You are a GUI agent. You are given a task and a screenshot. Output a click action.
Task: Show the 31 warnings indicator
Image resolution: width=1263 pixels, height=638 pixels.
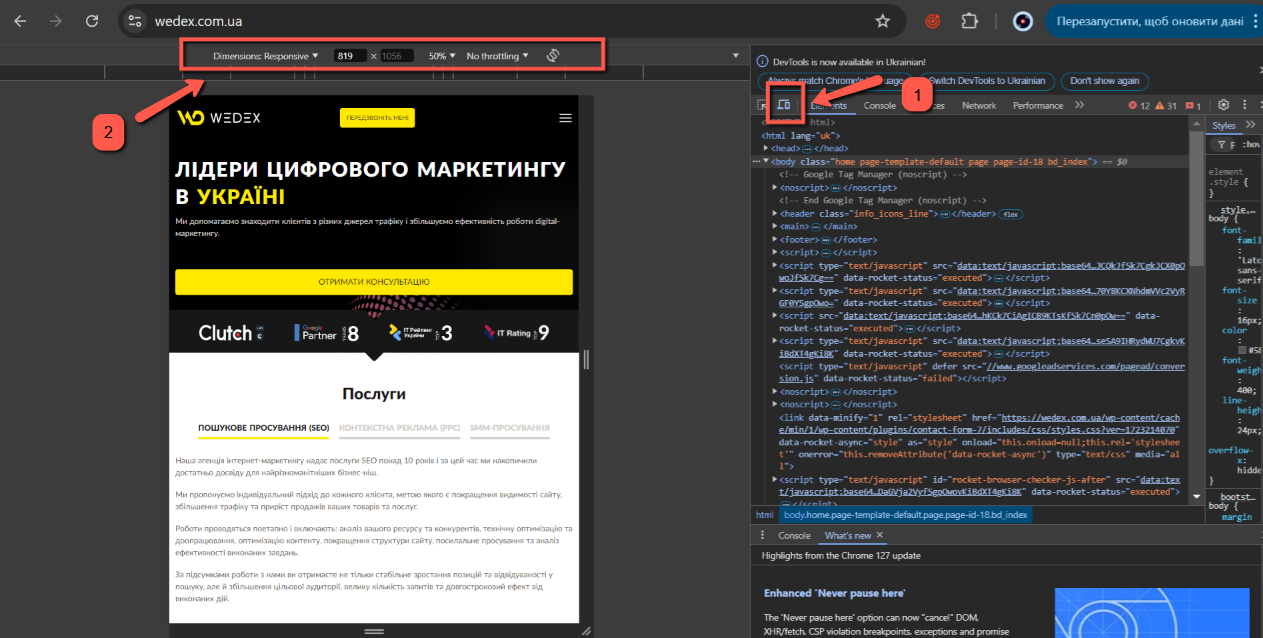[x=1166, y=105]
